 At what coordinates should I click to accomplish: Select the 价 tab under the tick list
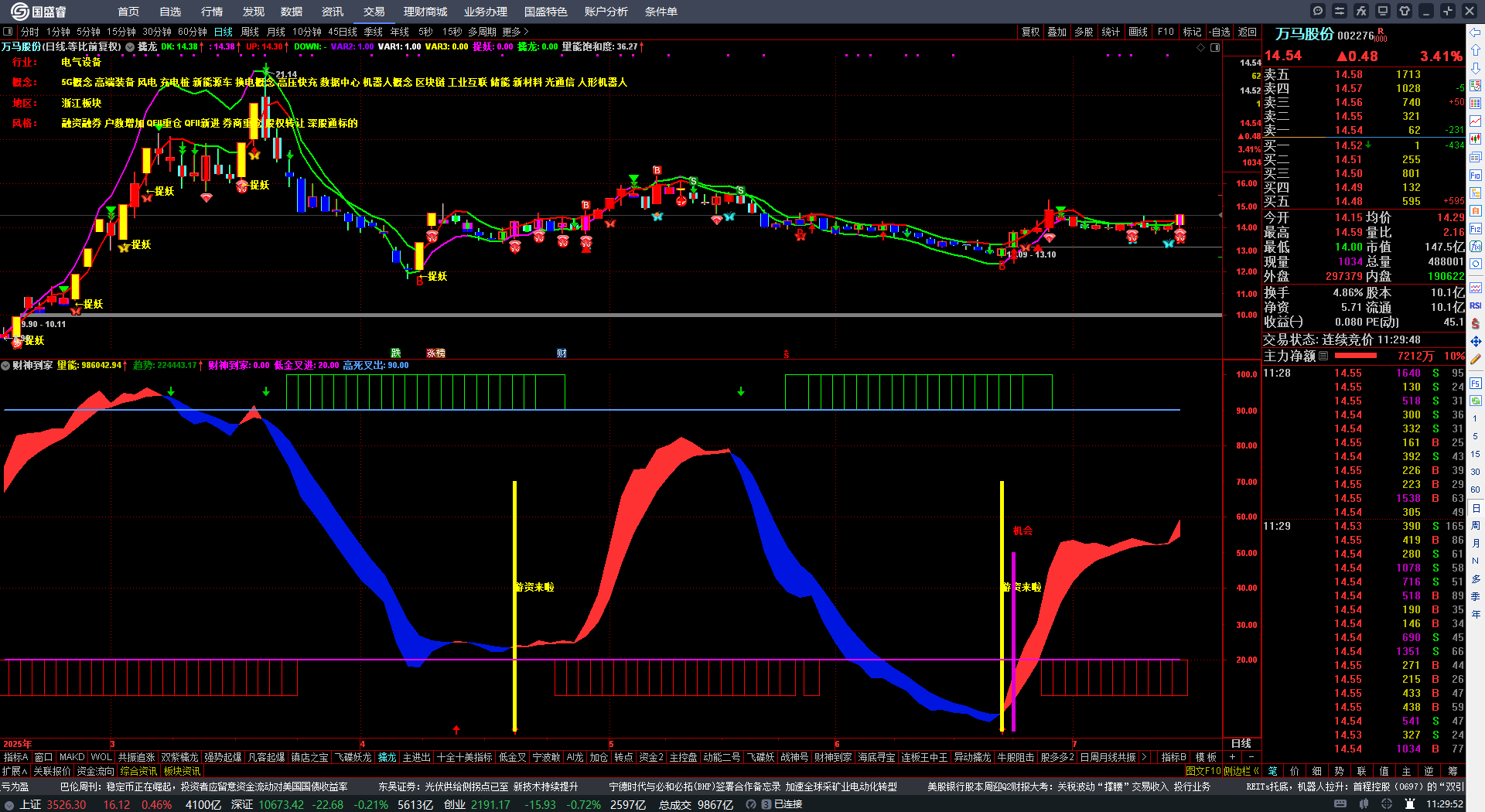coord(1295,771)
